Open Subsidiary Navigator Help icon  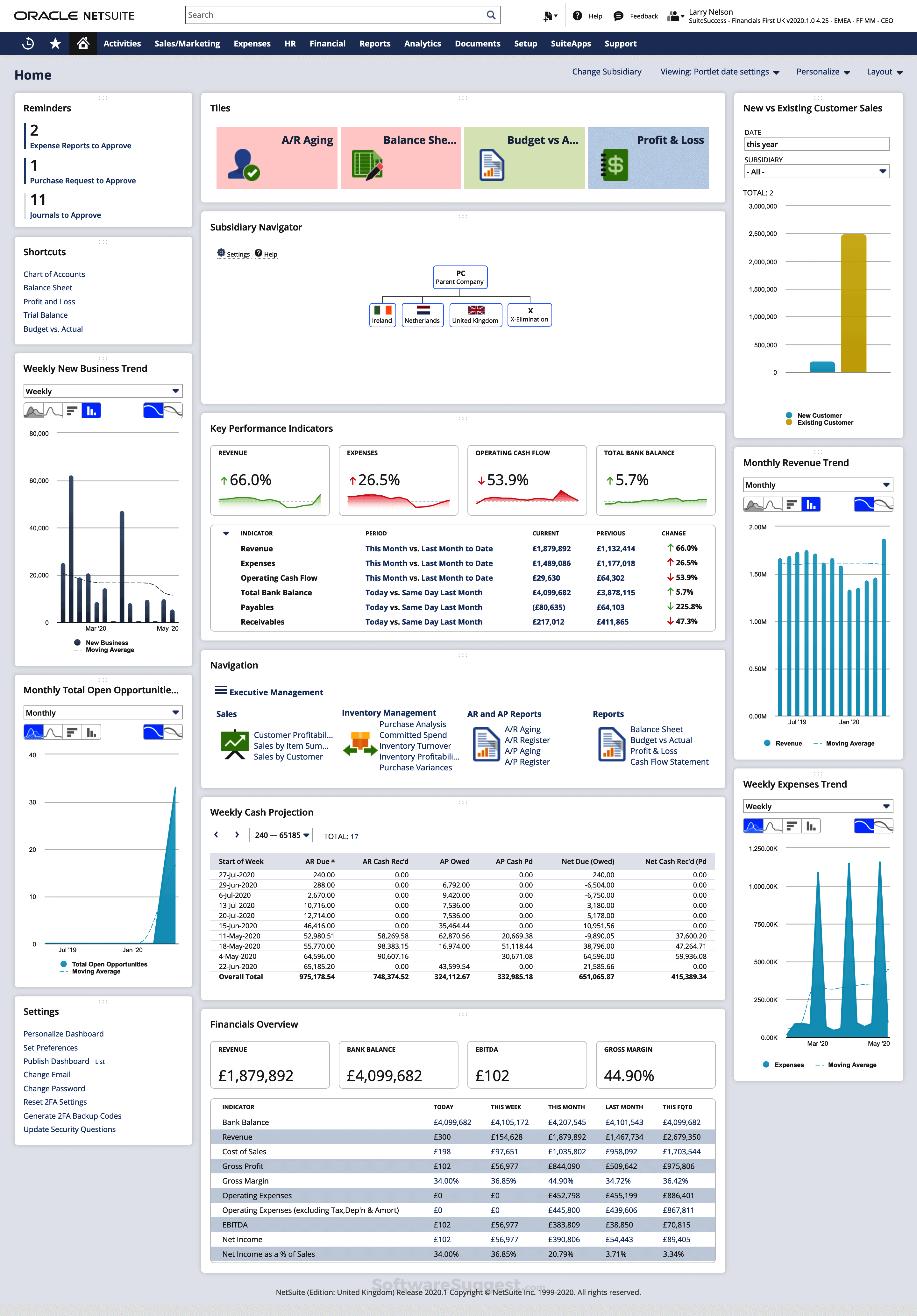(x=259, y=253)
